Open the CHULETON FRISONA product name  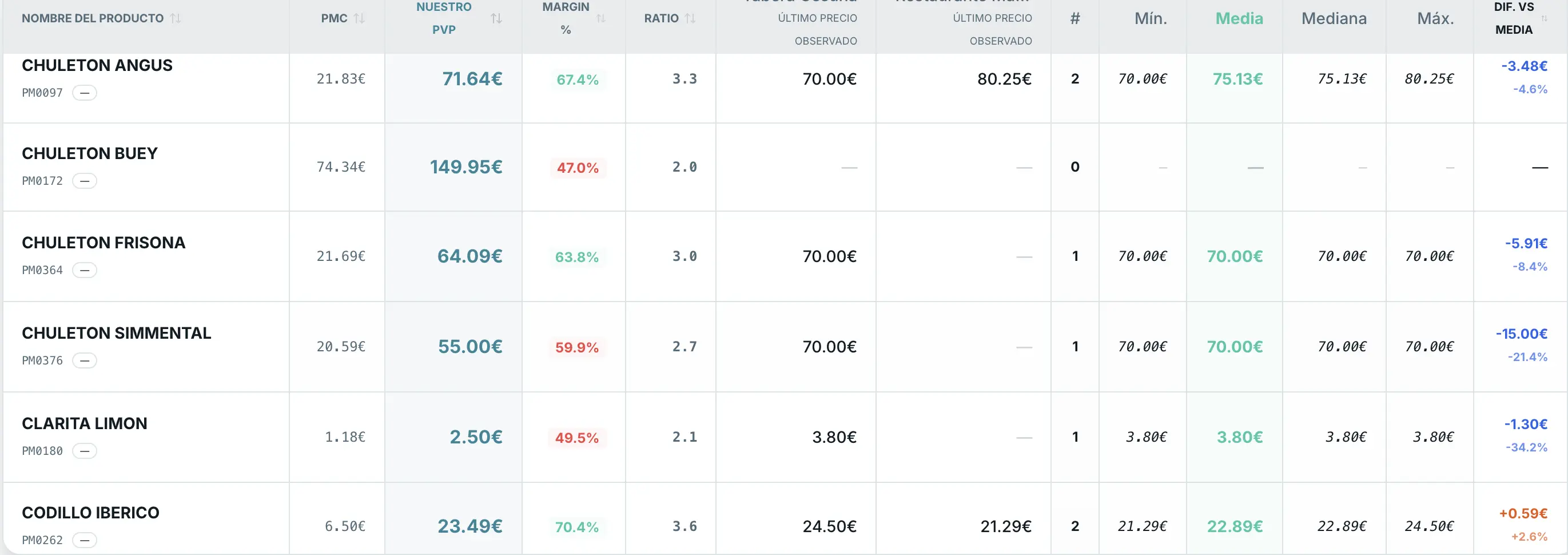[104, 243]
